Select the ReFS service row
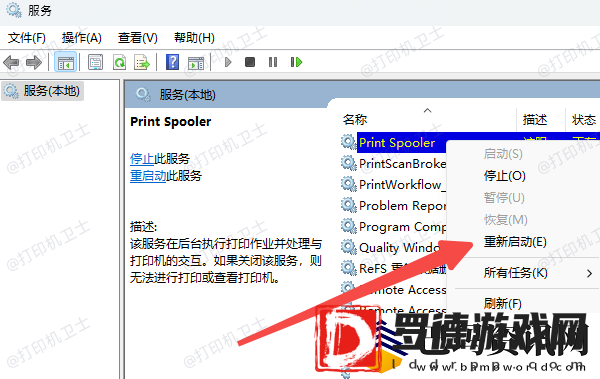Image resolution: width=600 pixels, height=379 pixels. point(402,268)
